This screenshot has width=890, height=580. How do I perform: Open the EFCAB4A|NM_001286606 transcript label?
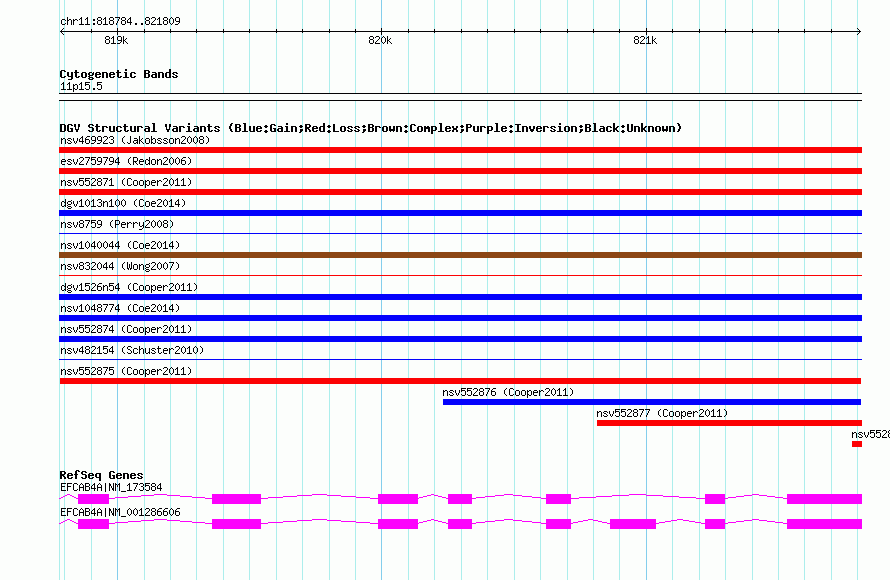[120, 512]
